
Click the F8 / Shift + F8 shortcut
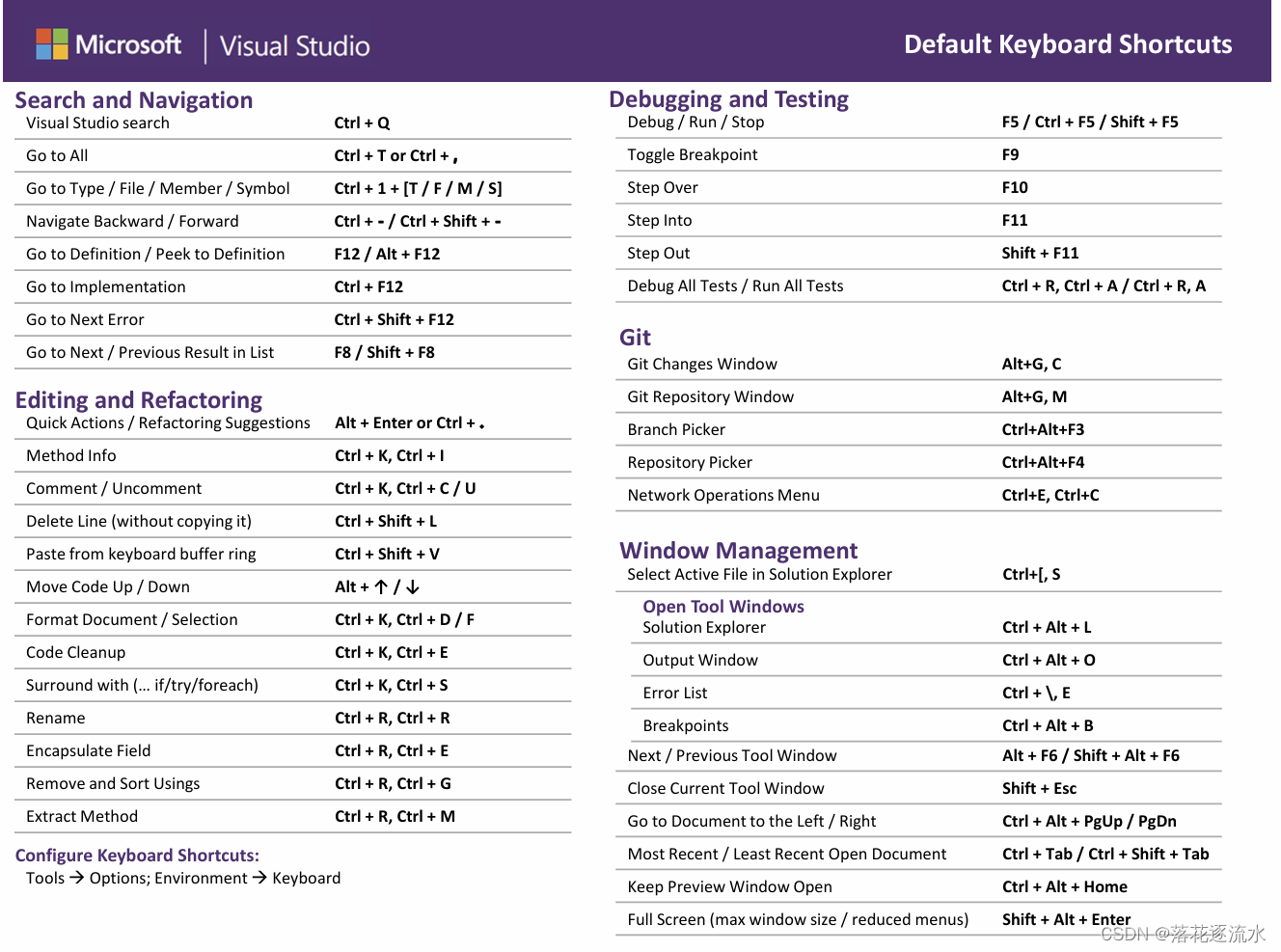[384, 353]
